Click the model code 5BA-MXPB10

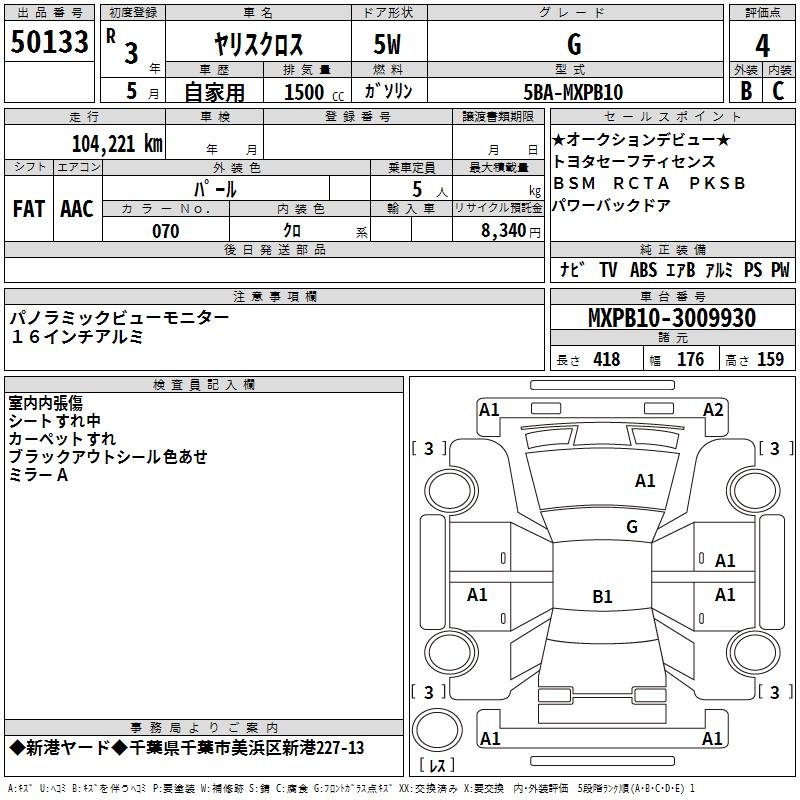(573, 92)
